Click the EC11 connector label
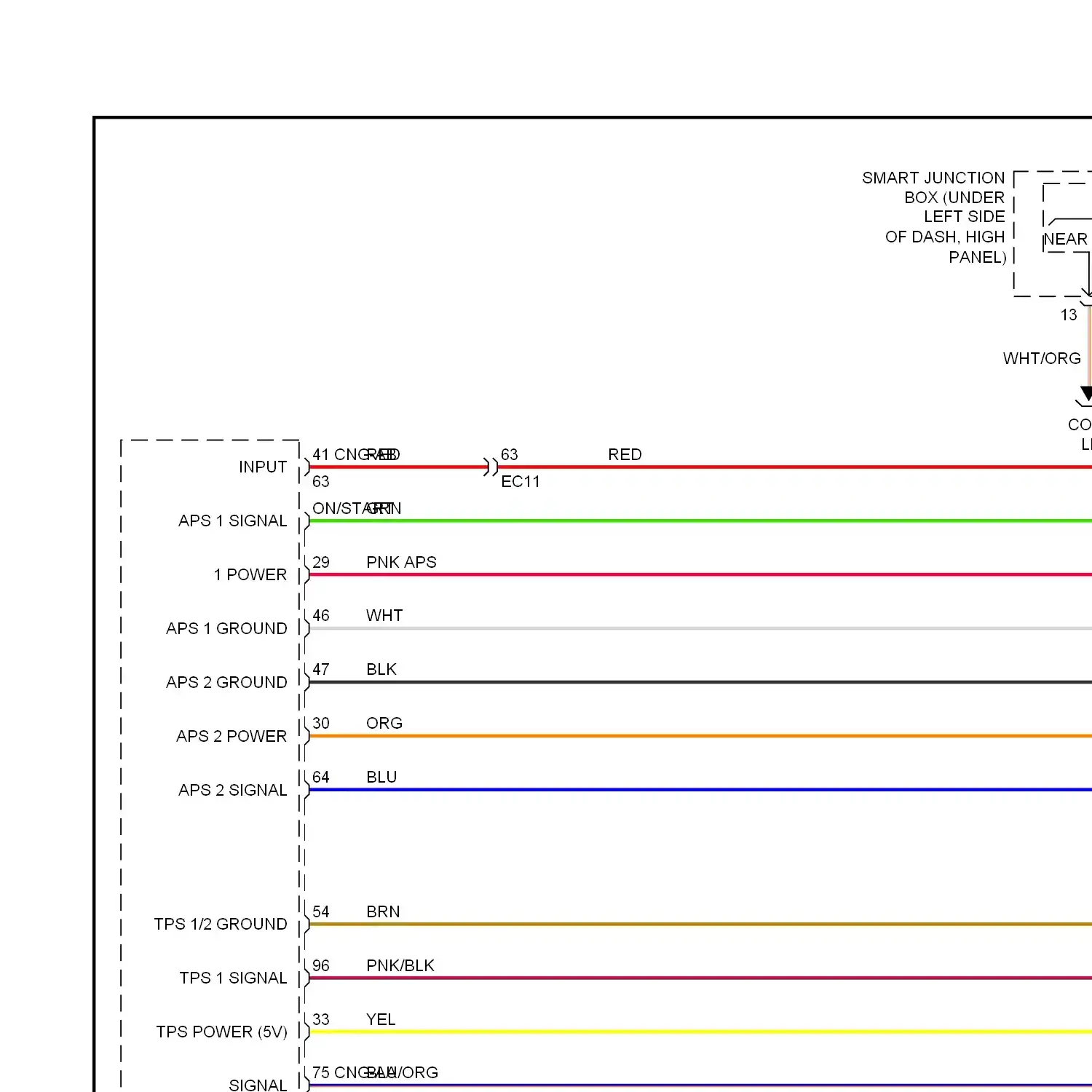The image size is (1092, 1092). click(x=521, y=481)
